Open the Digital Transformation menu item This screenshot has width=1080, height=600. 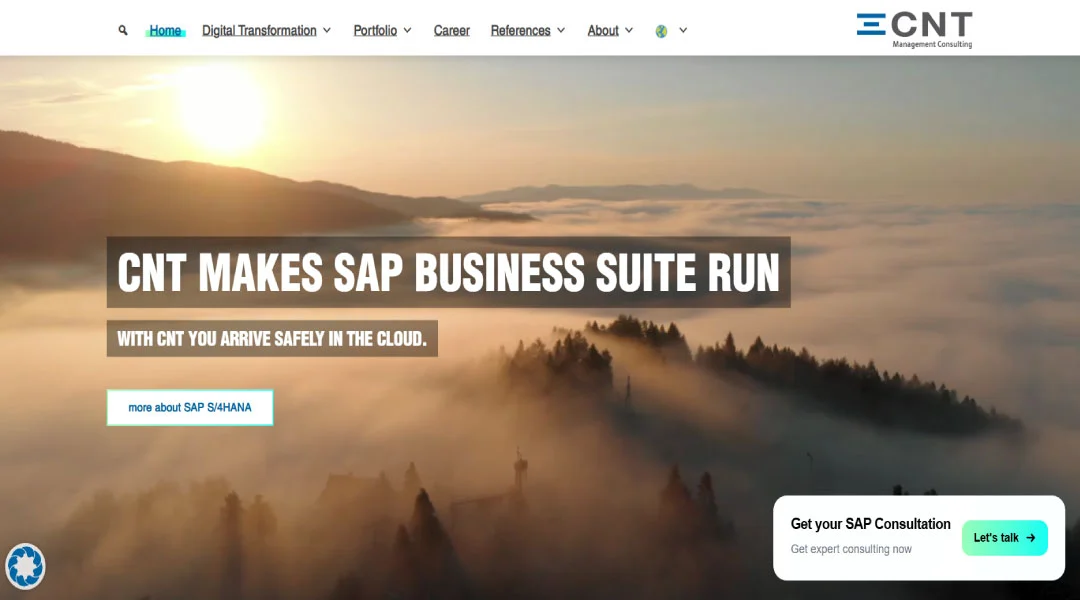point(259,30)
